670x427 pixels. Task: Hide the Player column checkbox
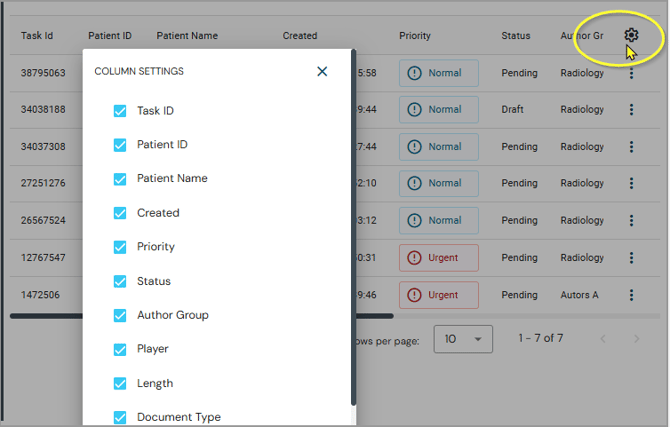click(x=120, y=349)
